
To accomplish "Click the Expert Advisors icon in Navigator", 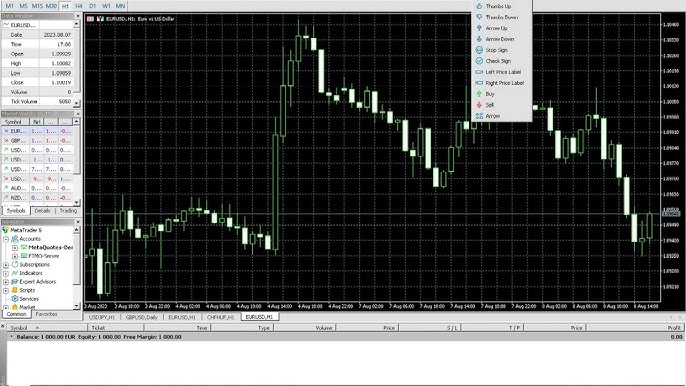I will 15,281.
